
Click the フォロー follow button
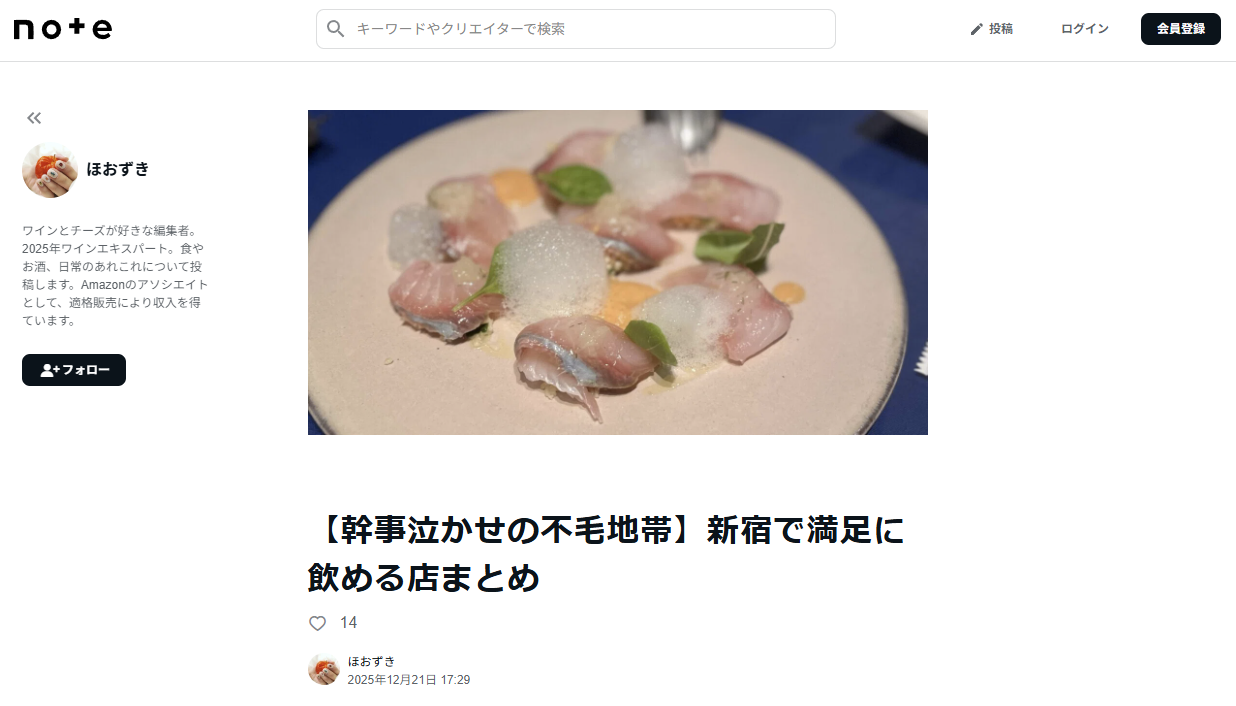[74, 370]
